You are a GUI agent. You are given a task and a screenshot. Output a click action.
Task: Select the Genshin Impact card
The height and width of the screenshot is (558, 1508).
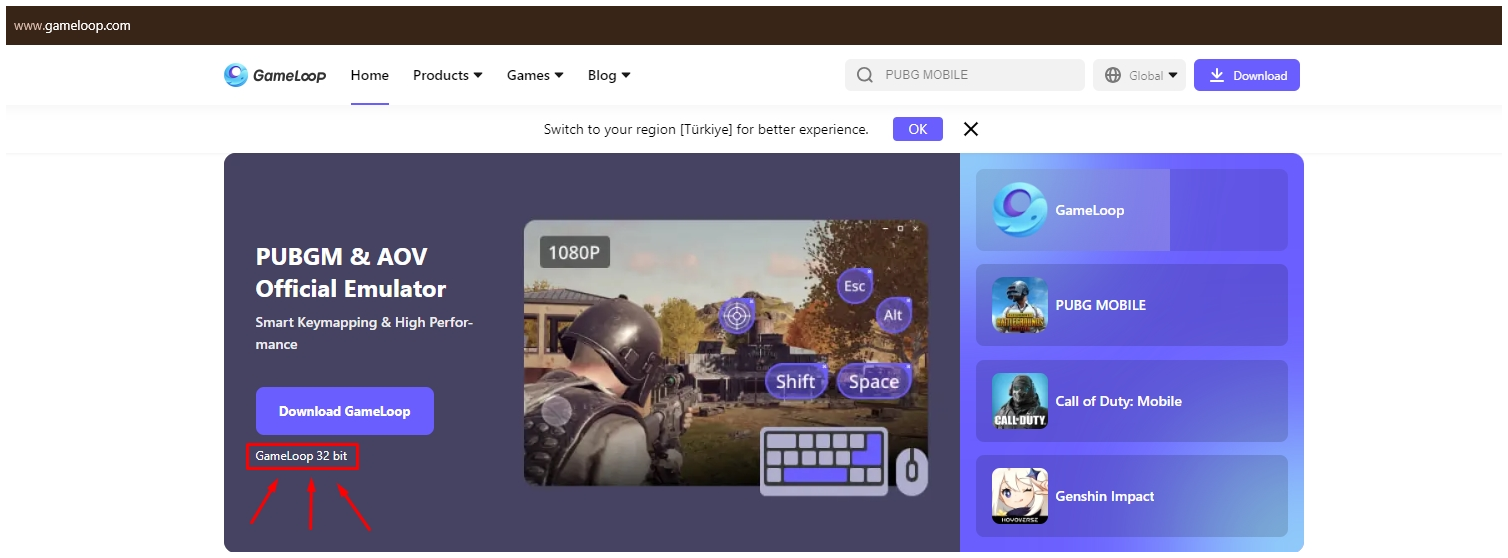1132,496
